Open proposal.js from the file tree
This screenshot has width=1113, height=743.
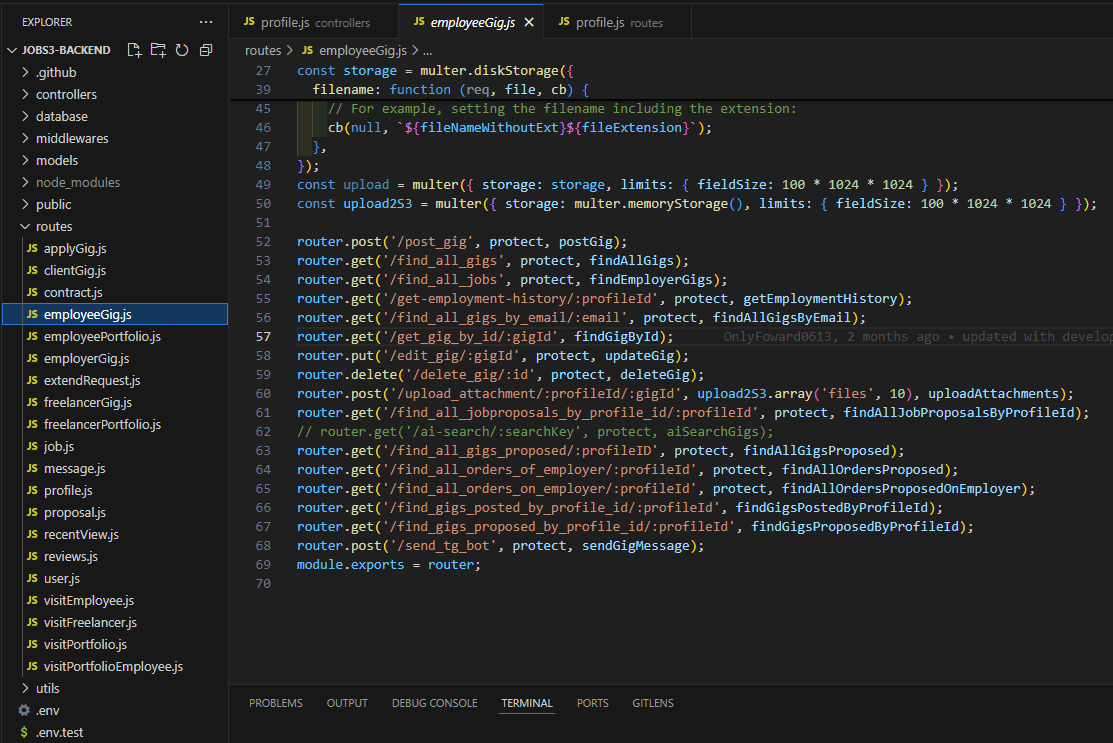pyautogui.click(x=115, y=512)
